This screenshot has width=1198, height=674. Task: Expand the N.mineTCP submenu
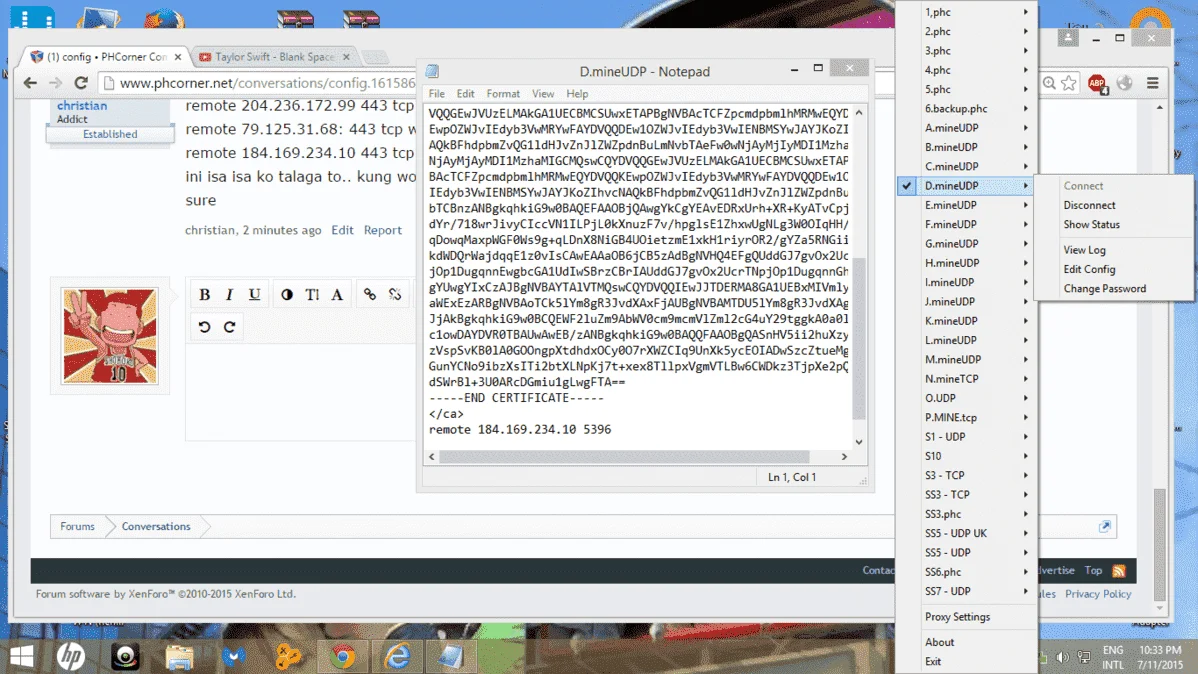click(x=966, y=378)
